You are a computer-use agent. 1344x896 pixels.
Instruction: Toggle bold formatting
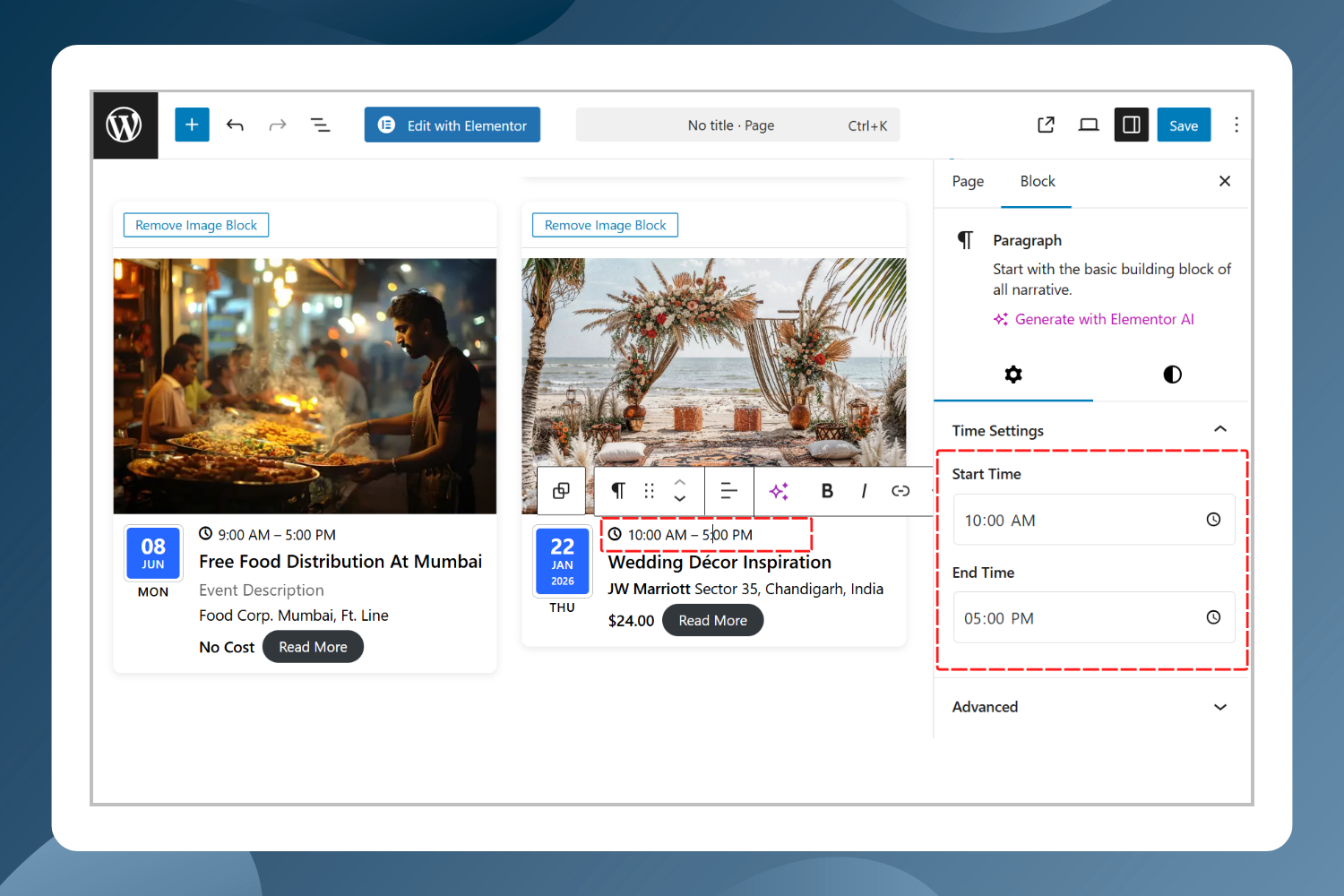tap(827, 491)
